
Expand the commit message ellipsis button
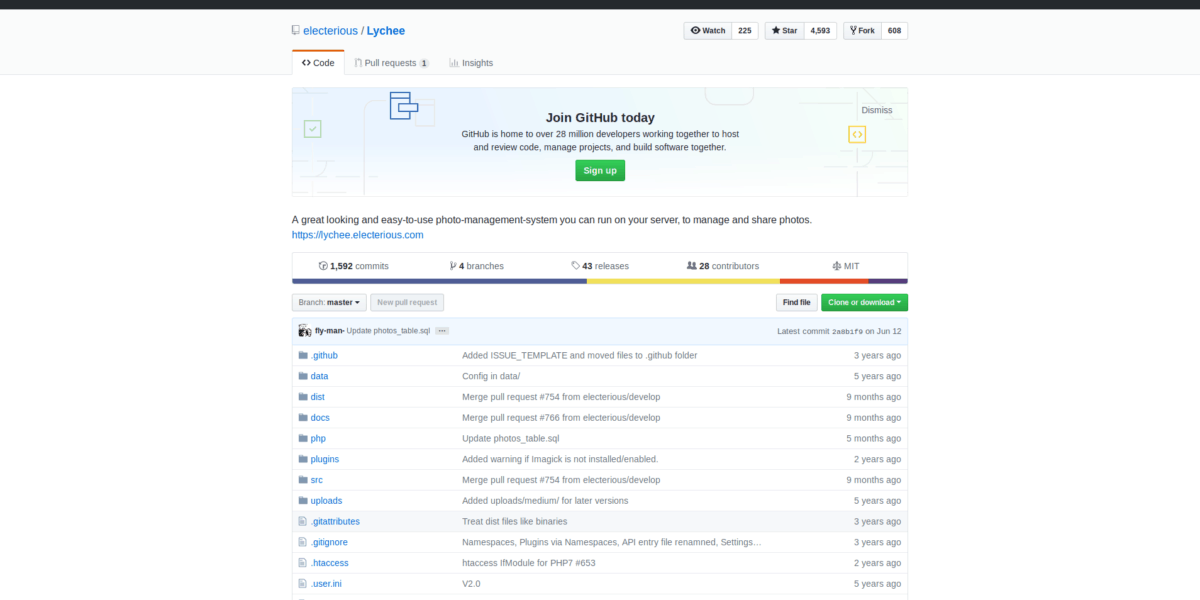click(x=442, y=331)
